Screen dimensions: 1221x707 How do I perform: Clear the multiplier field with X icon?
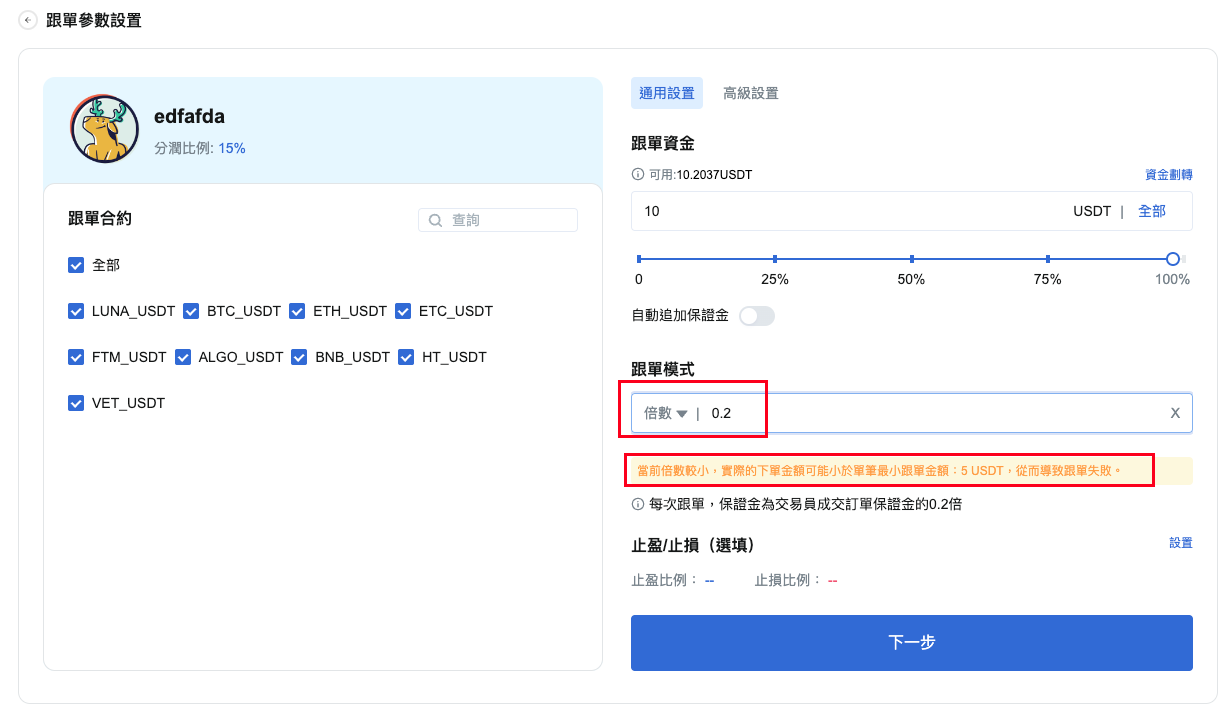tap(1175, 413)
